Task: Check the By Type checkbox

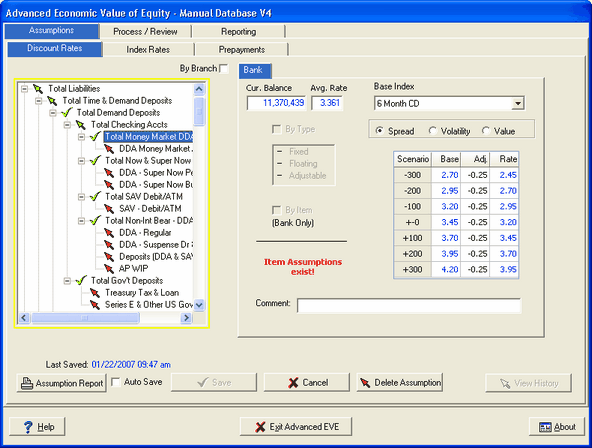Action: tap(276, 129)
